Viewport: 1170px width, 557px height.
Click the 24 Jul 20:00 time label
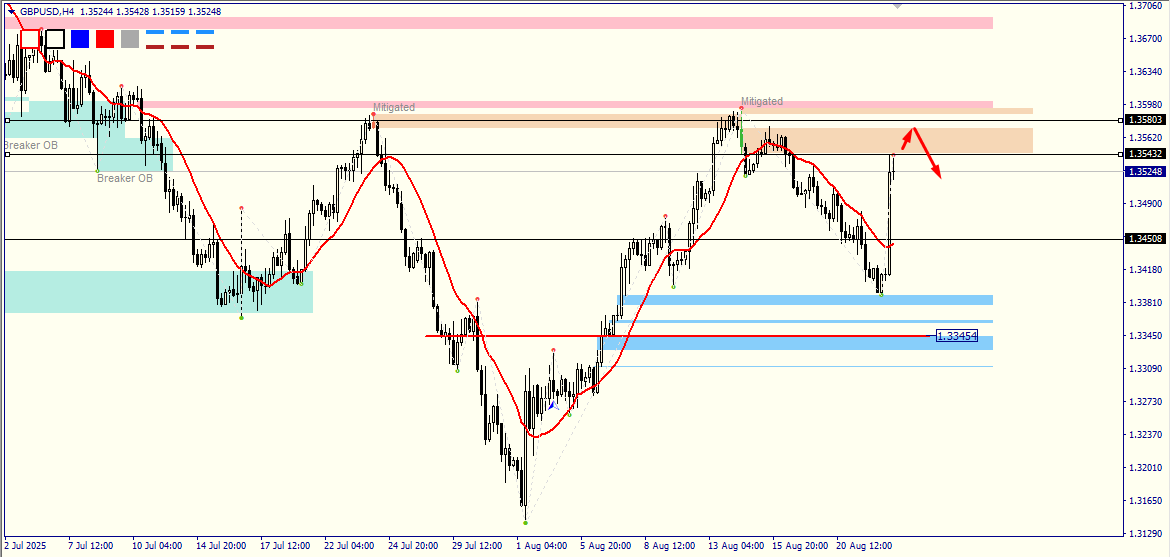414,546
